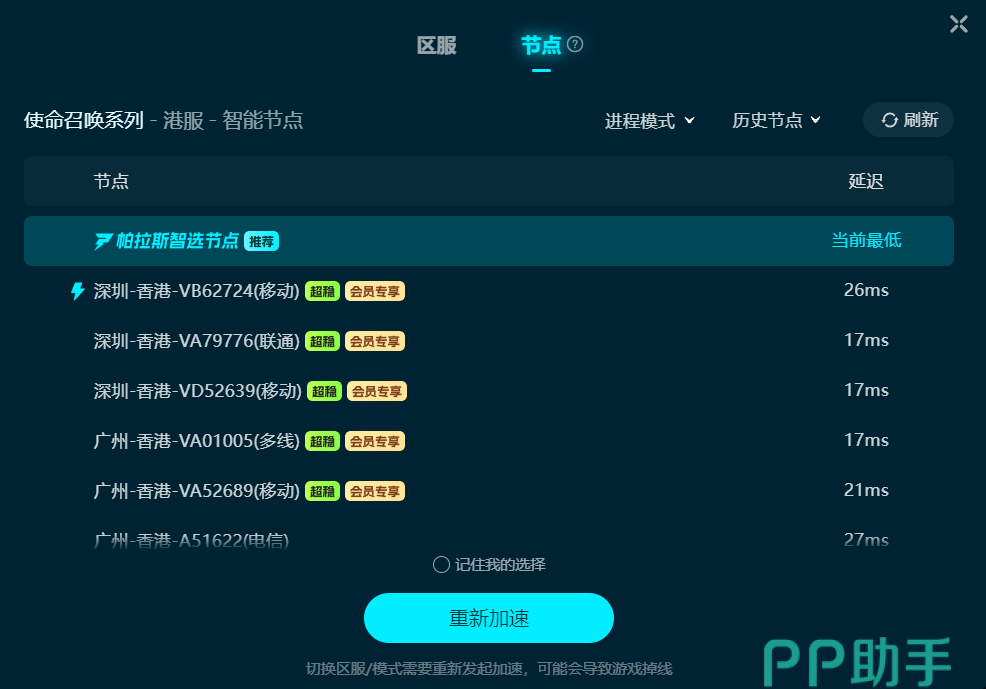The height and width of the screenshot is (689, 986).
Task: Close the node selection dialog
Action: click(958, 25)
